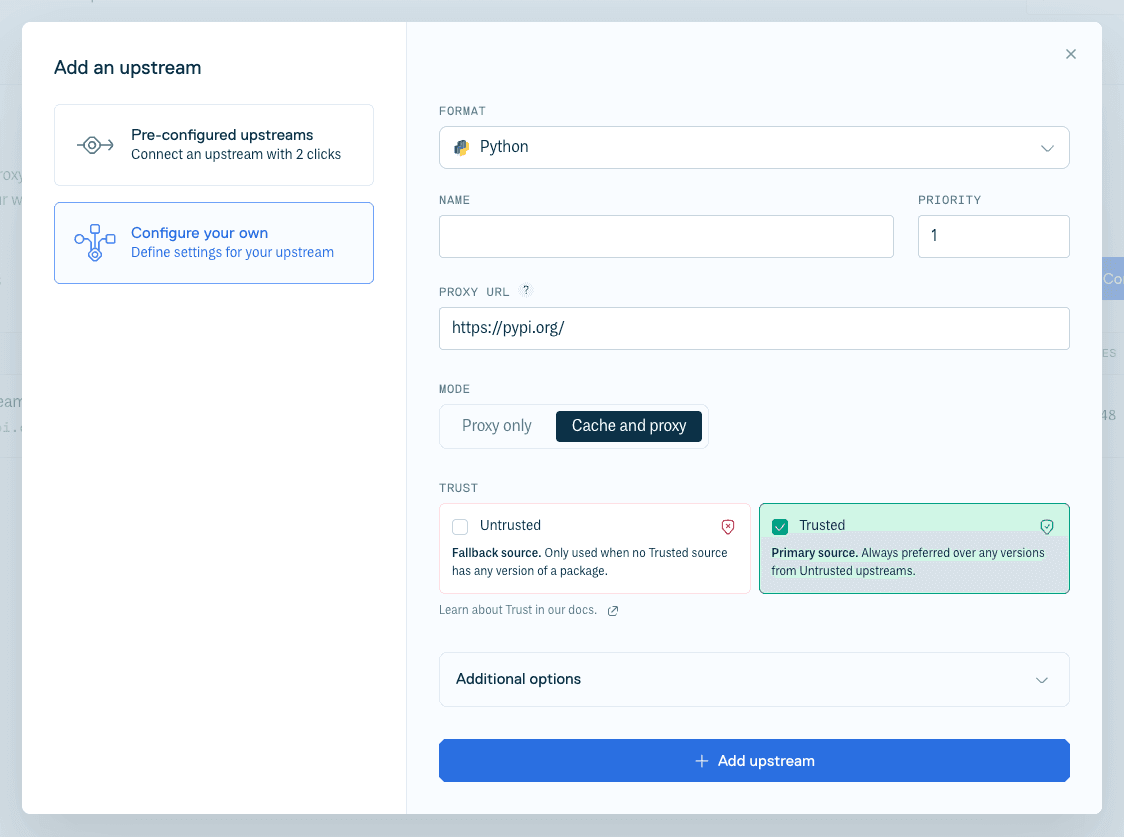Click the Python text in Format selector
The image size is (1124, 837).
pos(504,147)
